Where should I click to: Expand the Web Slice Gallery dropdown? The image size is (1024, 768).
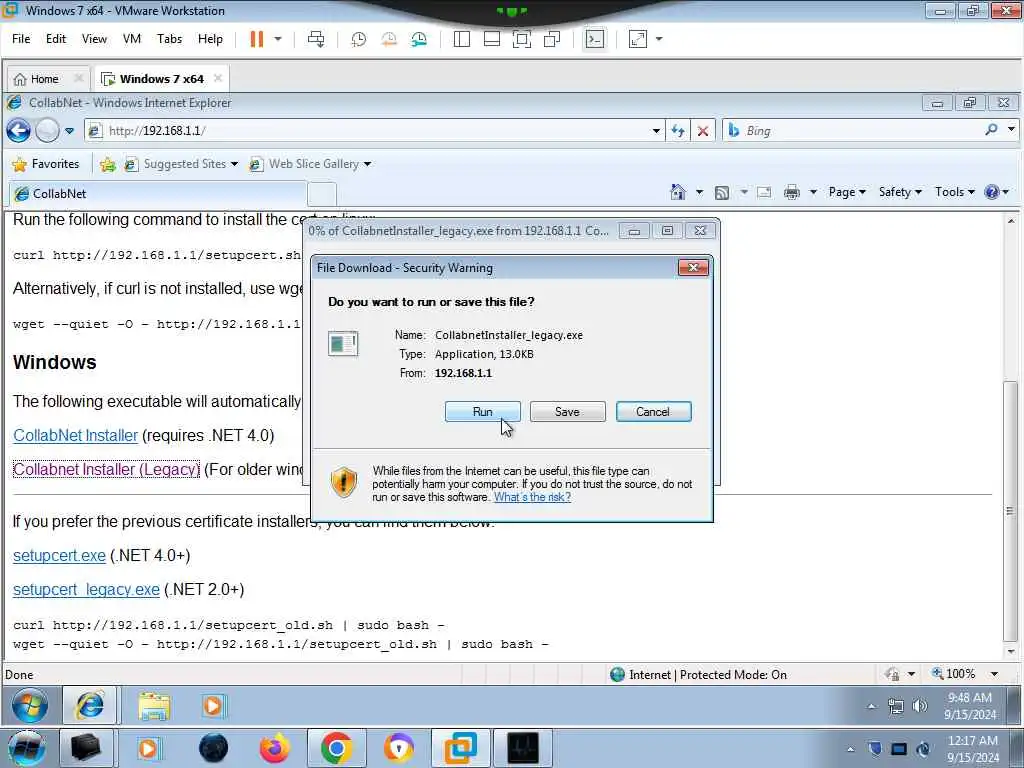click(367, 165)
